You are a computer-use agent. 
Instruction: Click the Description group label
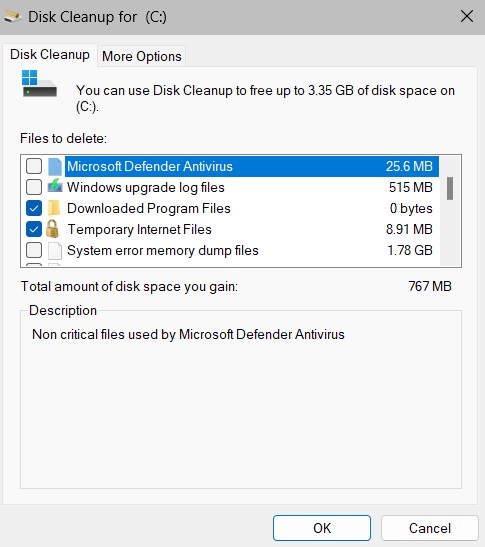click(x=63, y=310)
